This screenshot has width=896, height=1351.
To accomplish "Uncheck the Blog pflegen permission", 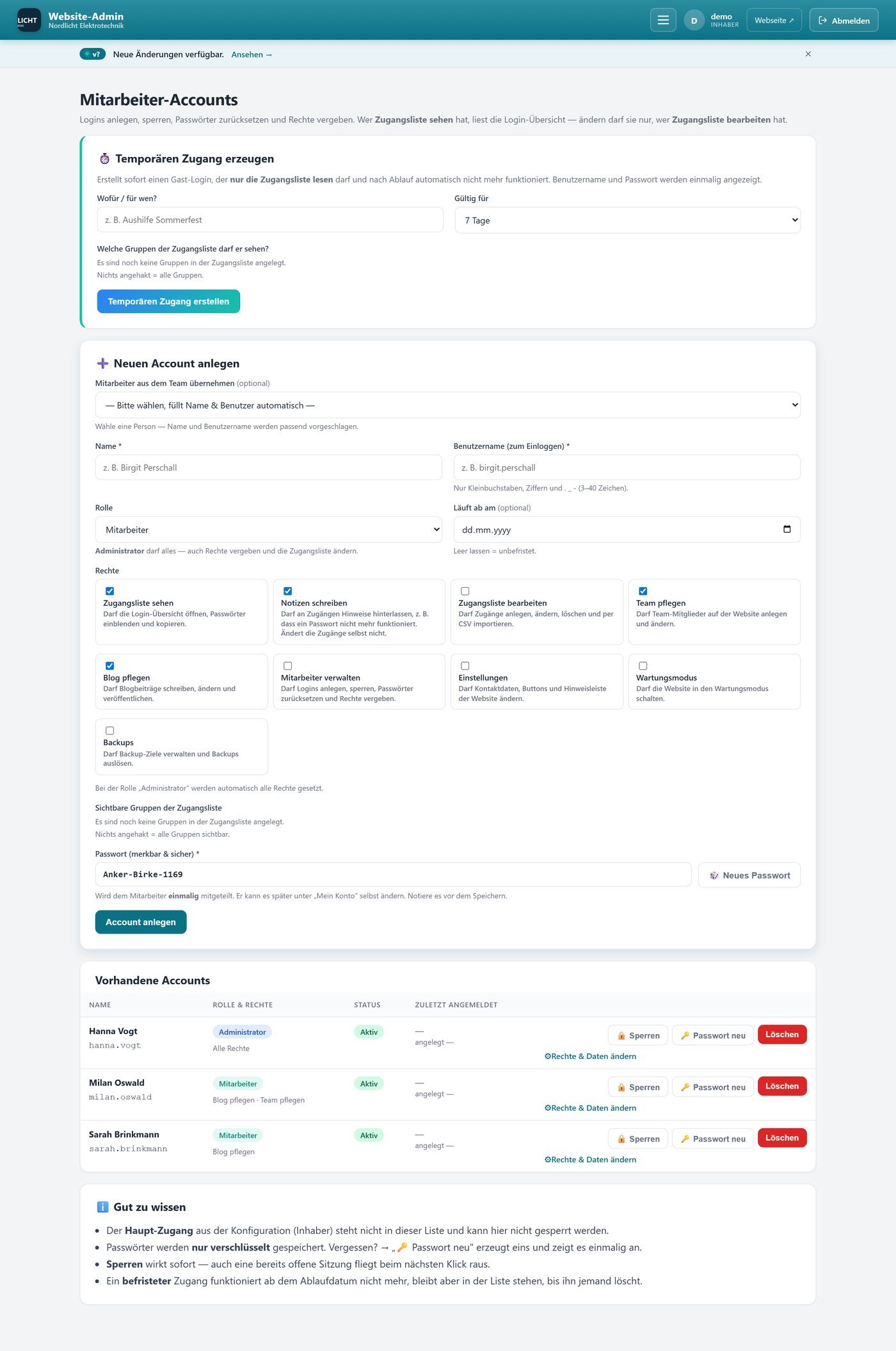I will pos(110,666).
